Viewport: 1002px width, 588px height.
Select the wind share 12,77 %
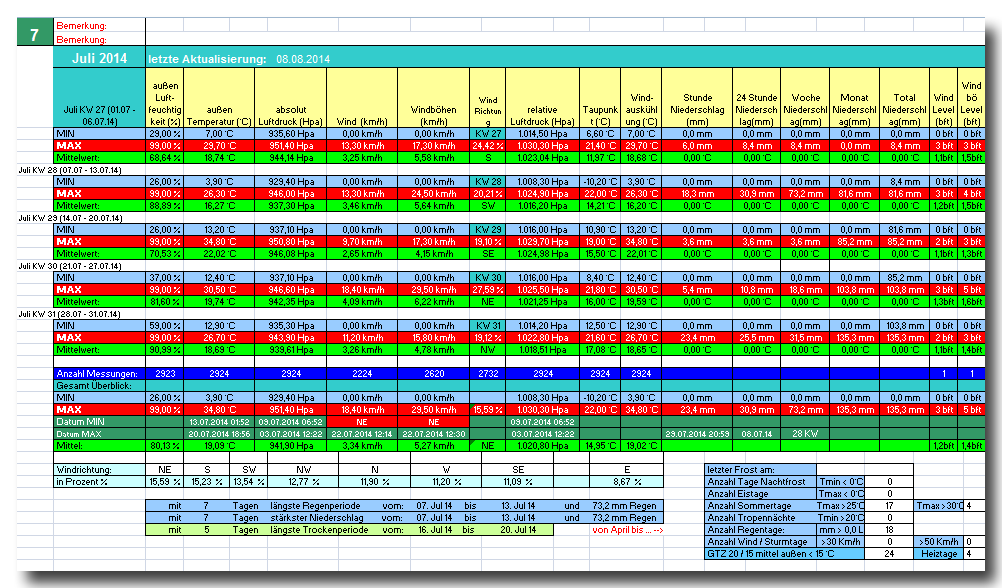tap(303, 482)
